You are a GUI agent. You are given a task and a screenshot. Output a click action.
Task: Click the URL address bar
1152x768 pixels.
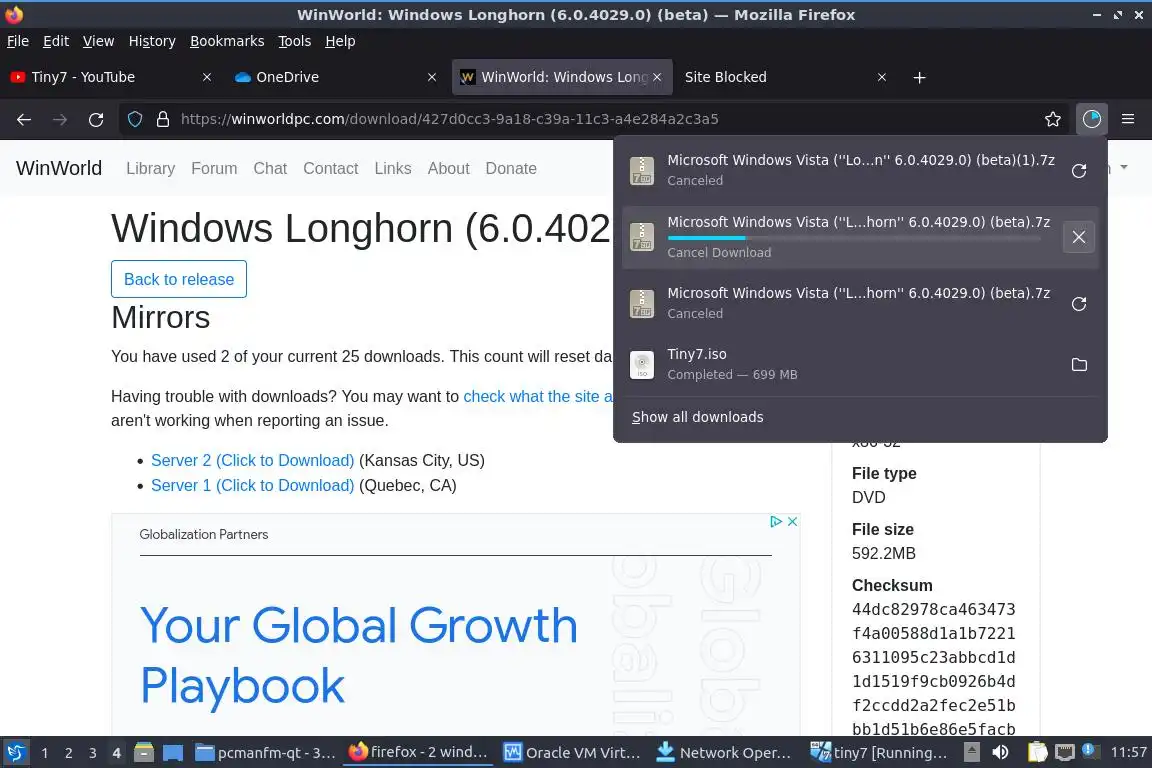click(588, 119)
